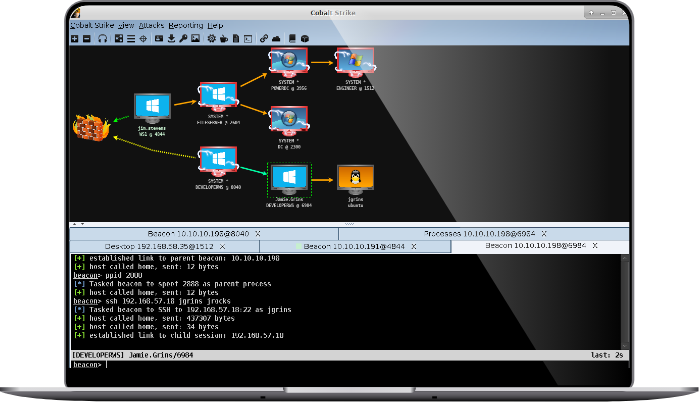Click the 'ppid 2000' command line

pos(107,275)
